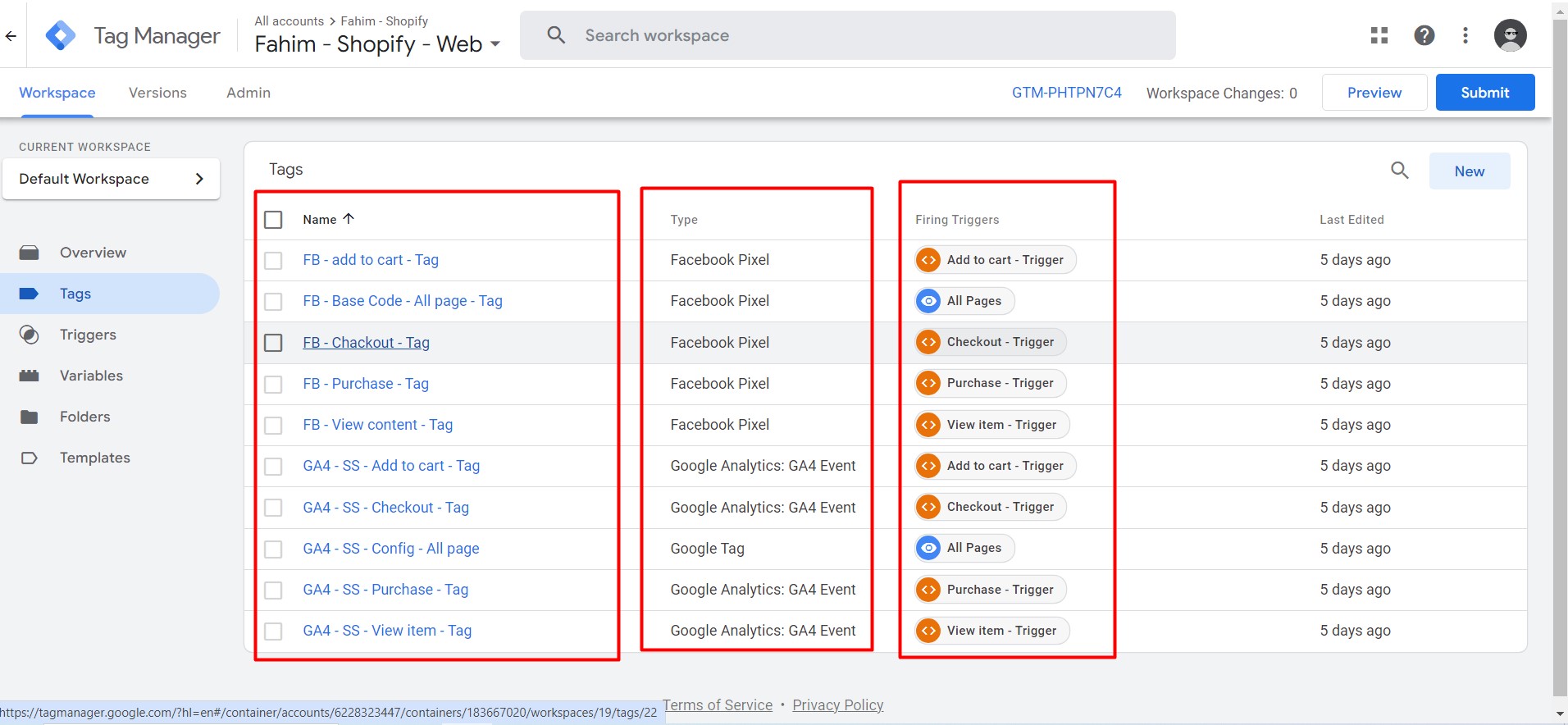Click the Tag Manager logo
Image resolution: width=1568 pixels, height=725 pixels.
point(61,36)
